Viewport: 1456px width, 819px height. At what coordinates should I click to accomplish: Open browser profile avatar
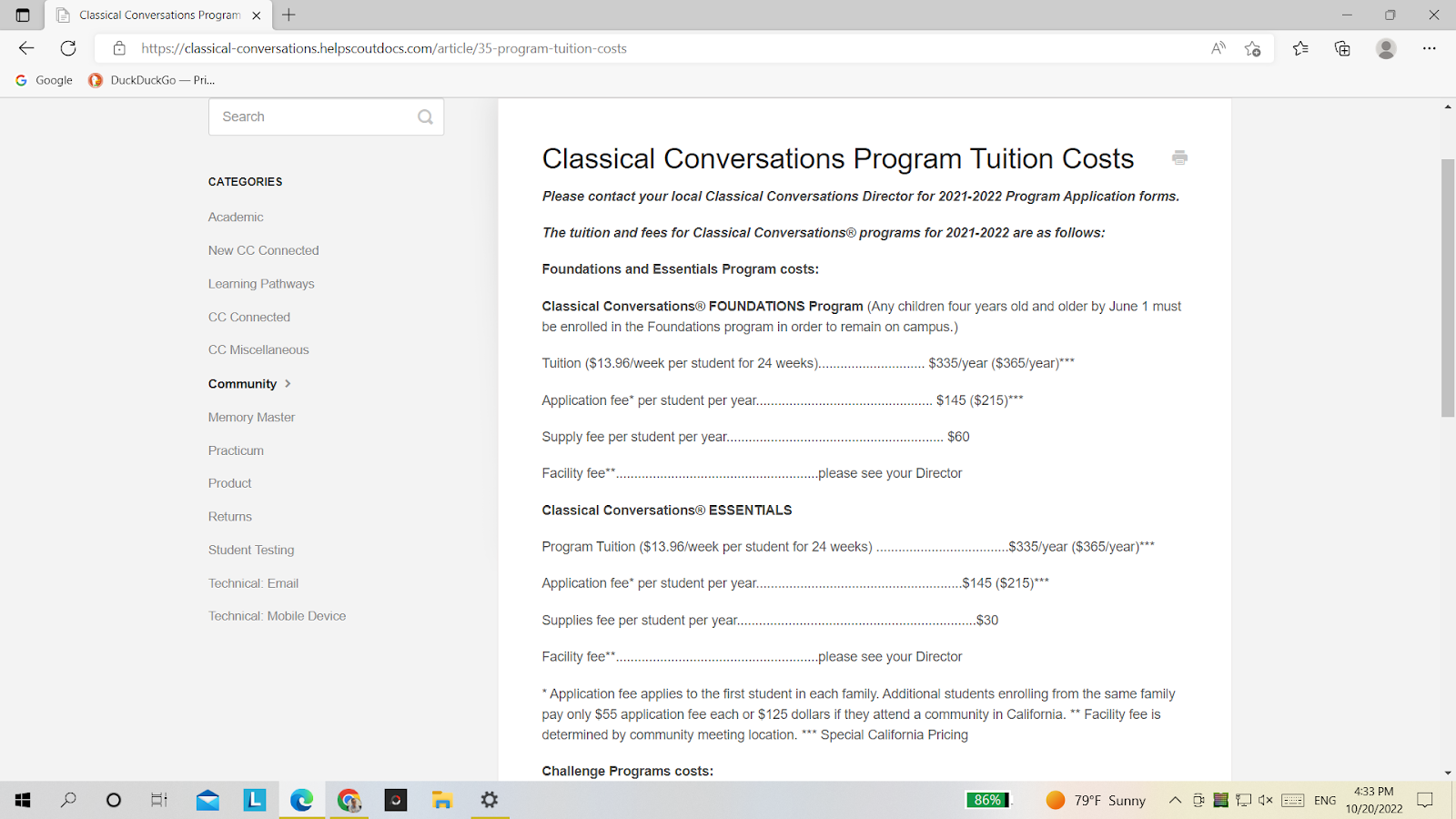tap(1386, 48)
